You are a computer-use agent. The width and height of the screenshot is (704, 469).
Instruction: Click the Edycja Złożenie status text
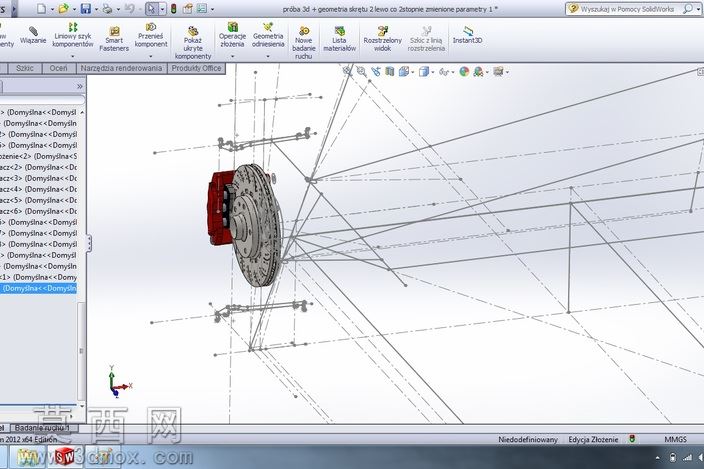[x=593, y=439]
